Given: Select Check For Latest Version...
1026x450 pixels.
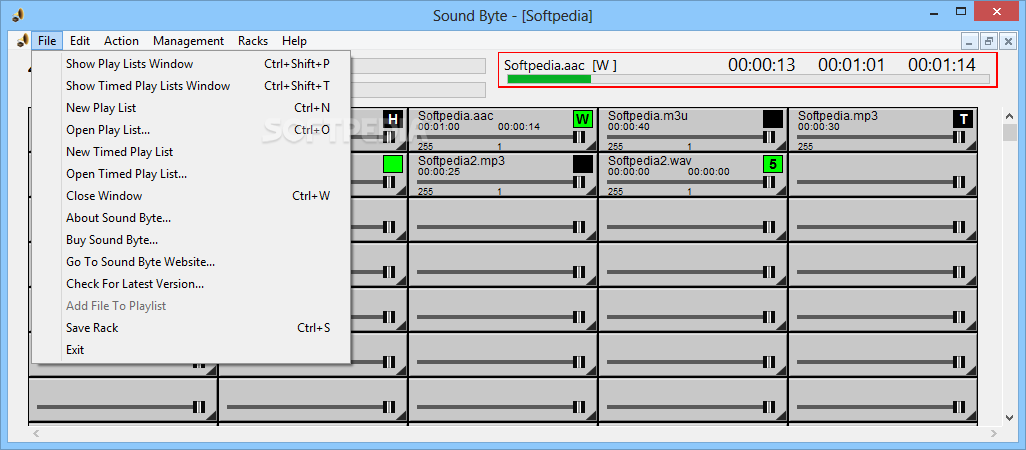Looking at the screenshot, I should [x=191, y=284].
